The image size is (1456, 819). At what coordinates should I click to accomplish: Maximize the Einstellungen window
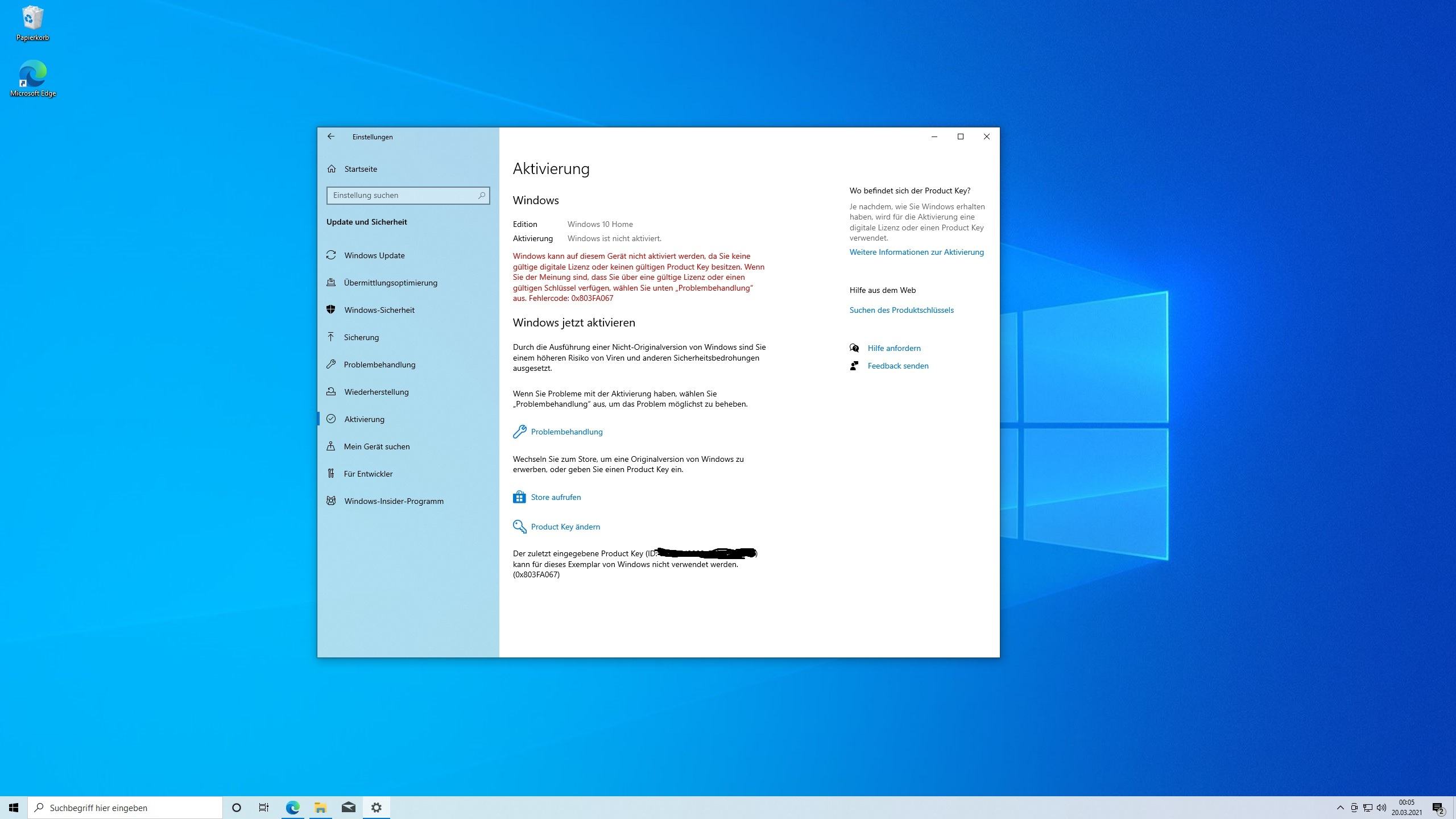[x=961, y=136]
